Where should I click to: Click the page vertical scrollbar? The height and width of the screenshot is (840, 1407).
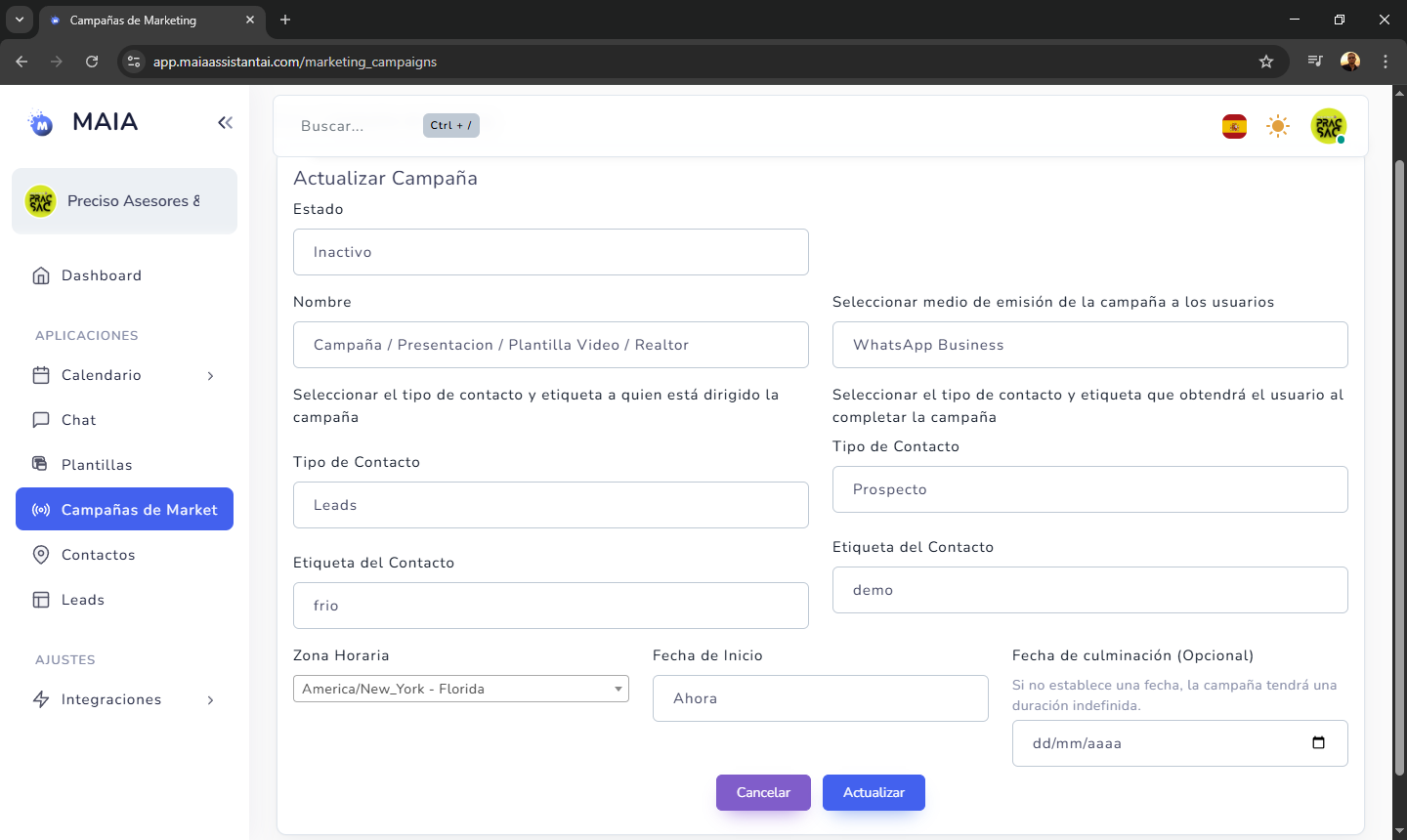click(x=1399, y=469)
